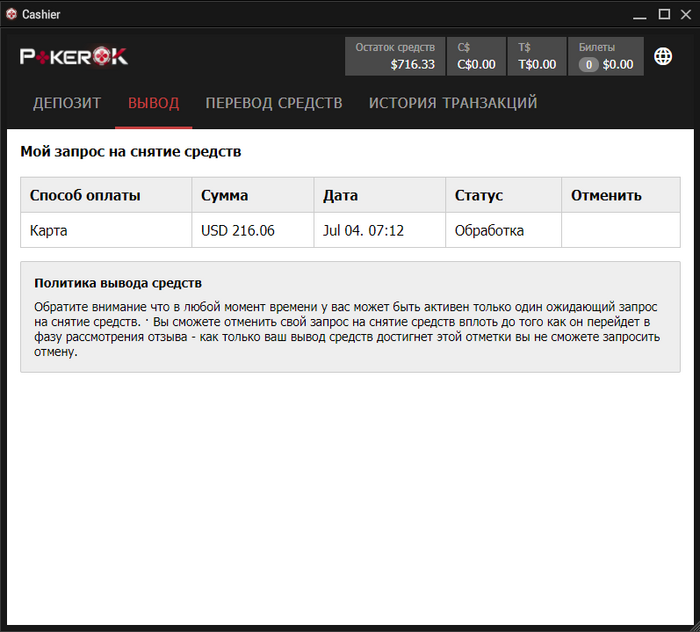The image size is (700, 632).
Task: Click the Отменить column header
Action: (621, 195)
